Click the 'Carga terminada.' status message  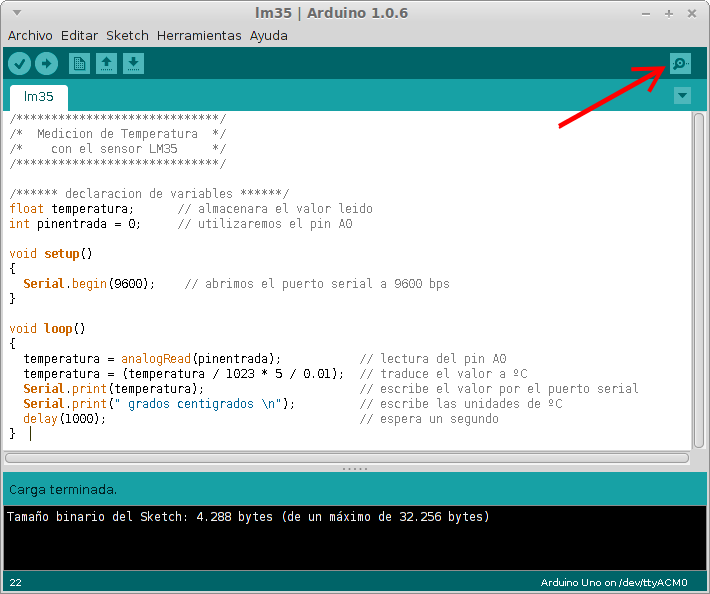(x=63, y=490)
